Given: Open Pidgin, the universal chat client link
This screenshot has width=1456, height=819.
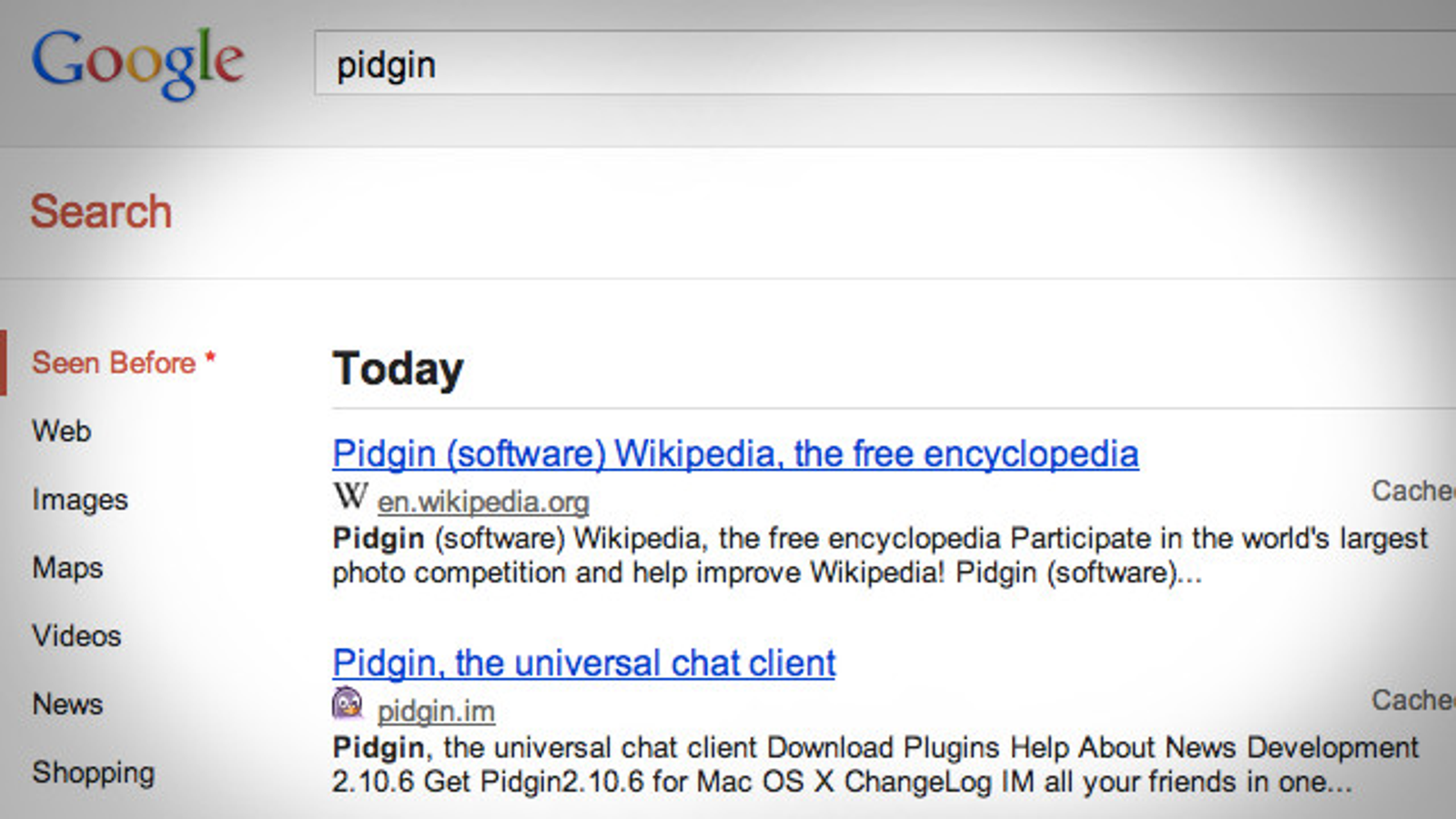Looking at the screenshot, I should tap(584, 662).
